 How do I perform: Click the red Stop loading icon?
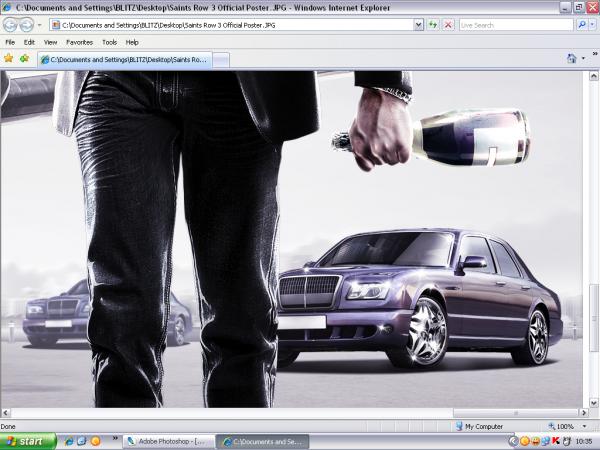click(x=448, y=25)
